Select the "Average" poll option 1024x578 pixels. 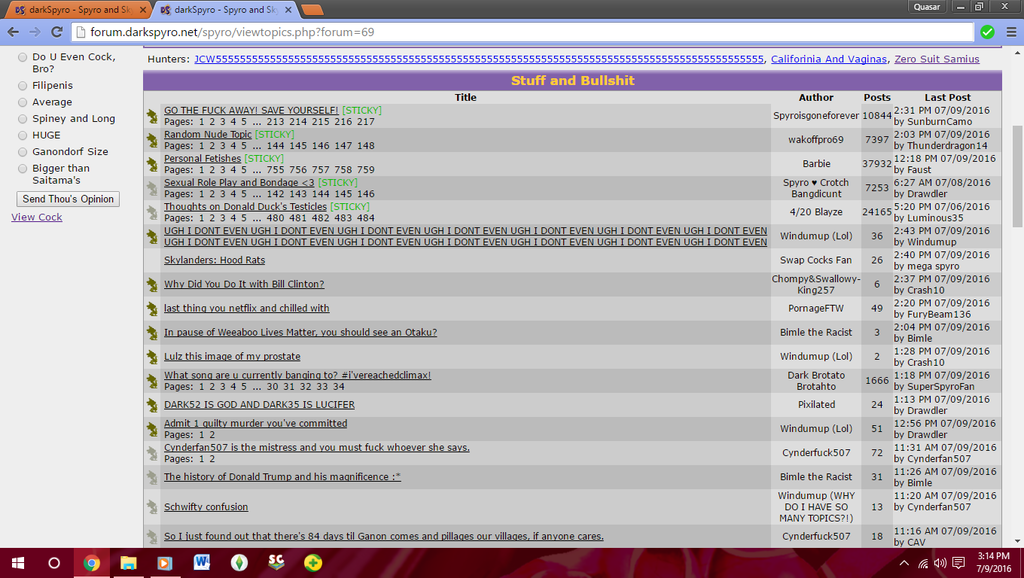point(23,102)
